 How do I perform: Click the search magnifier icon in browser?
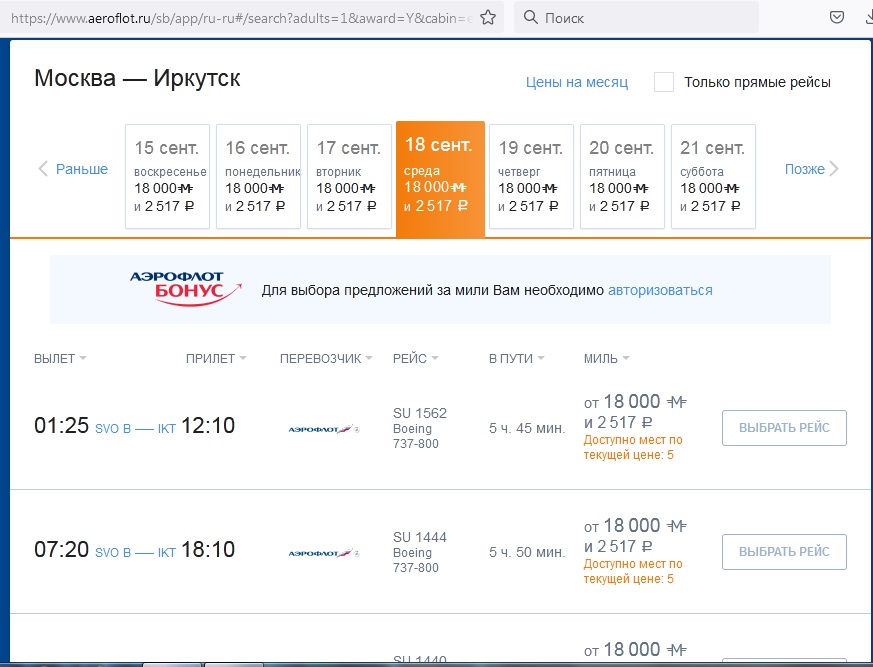[x=529, y=18]
